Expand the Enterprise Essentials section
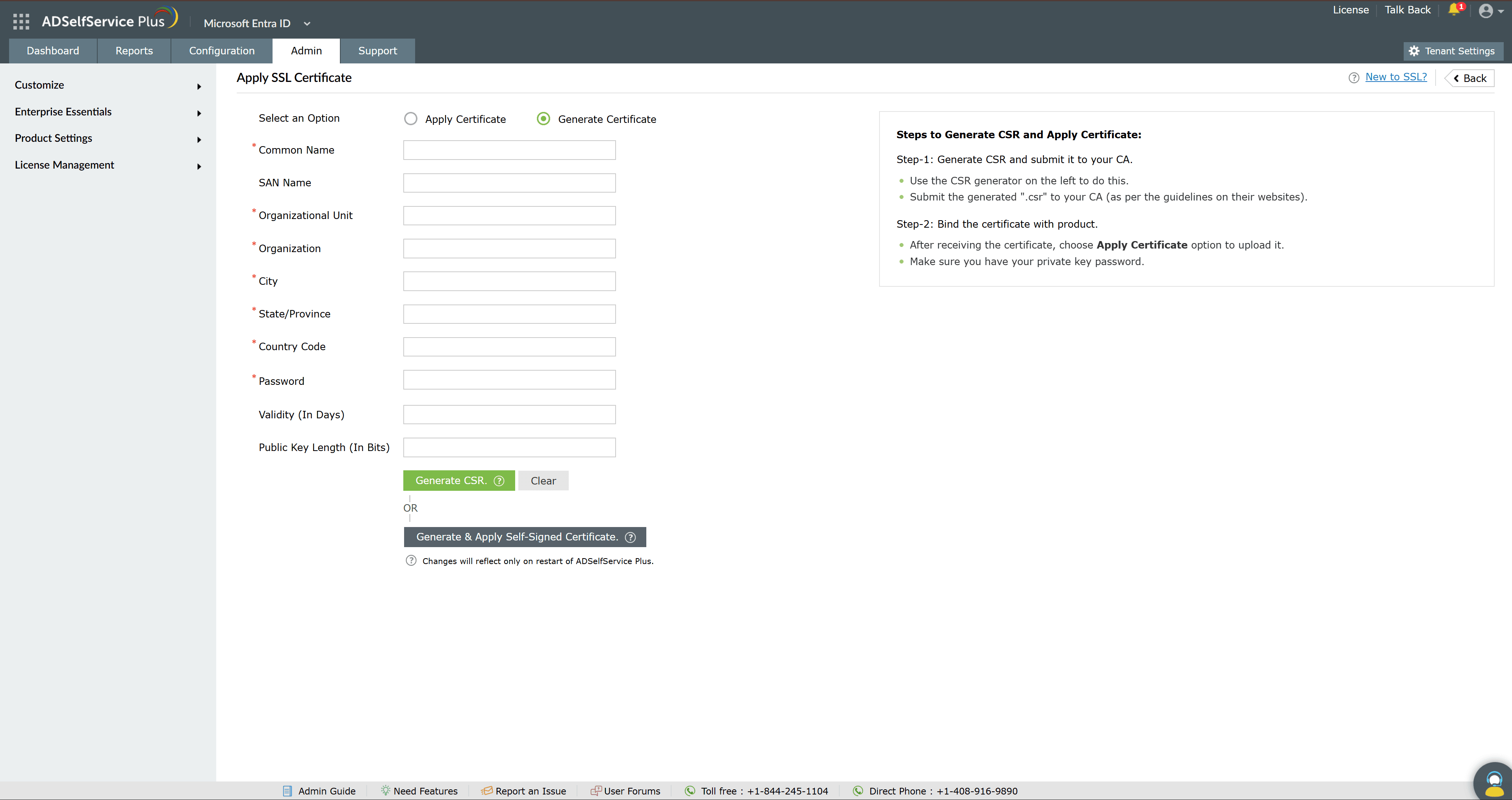1512x800 pixels. click(x=108, y=112)
